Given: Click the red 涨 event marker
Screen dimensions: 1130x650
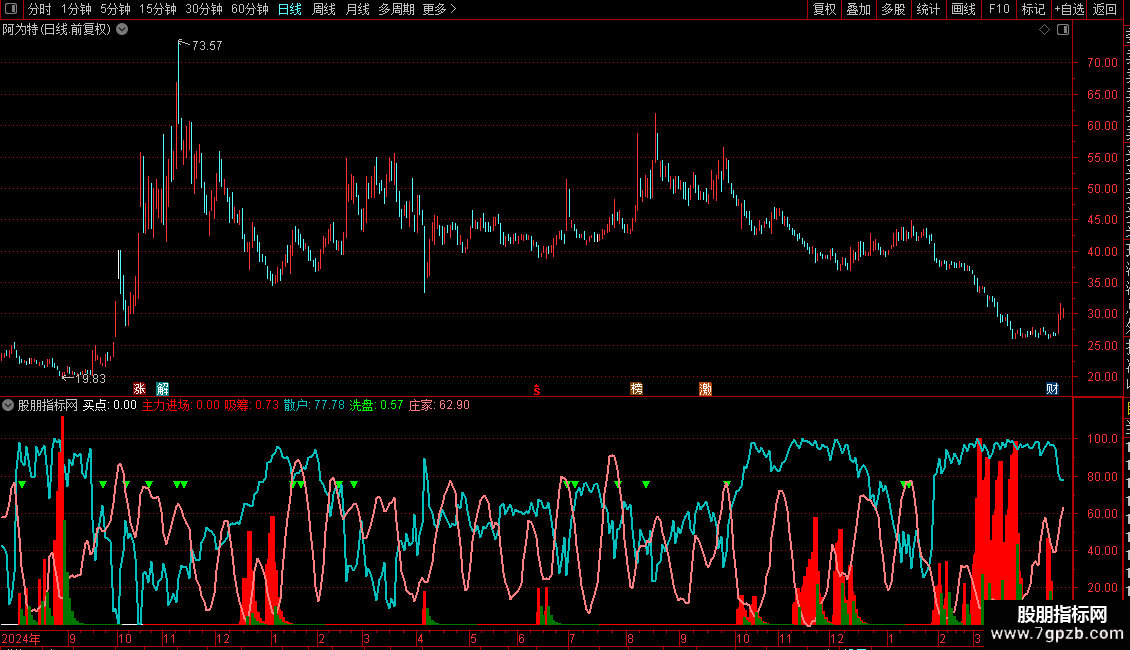Looking at the screenshot, I should (139, 389).
